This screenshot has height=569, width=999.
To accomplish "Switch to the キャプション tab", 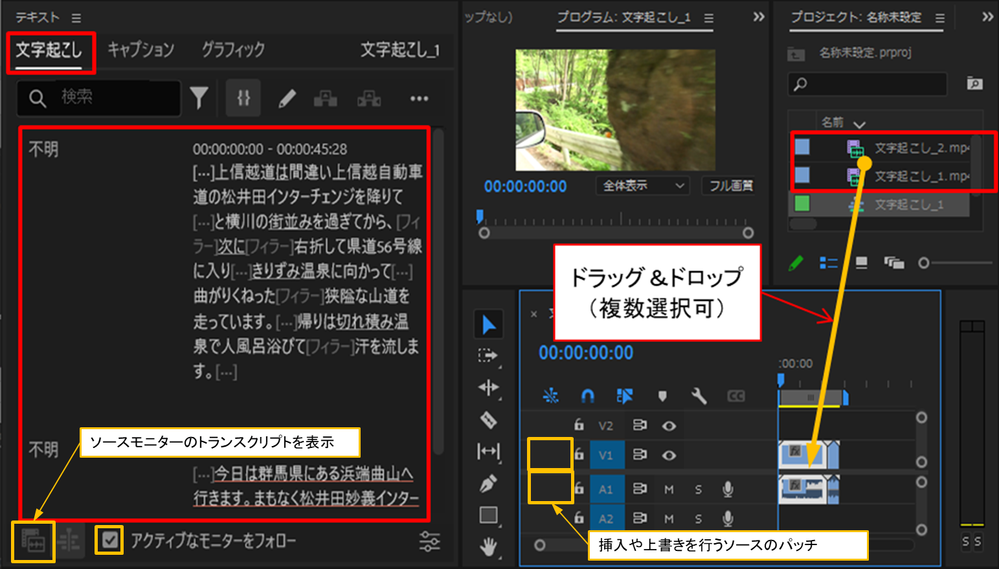I will pyautogui.click(x=141, y=50).
